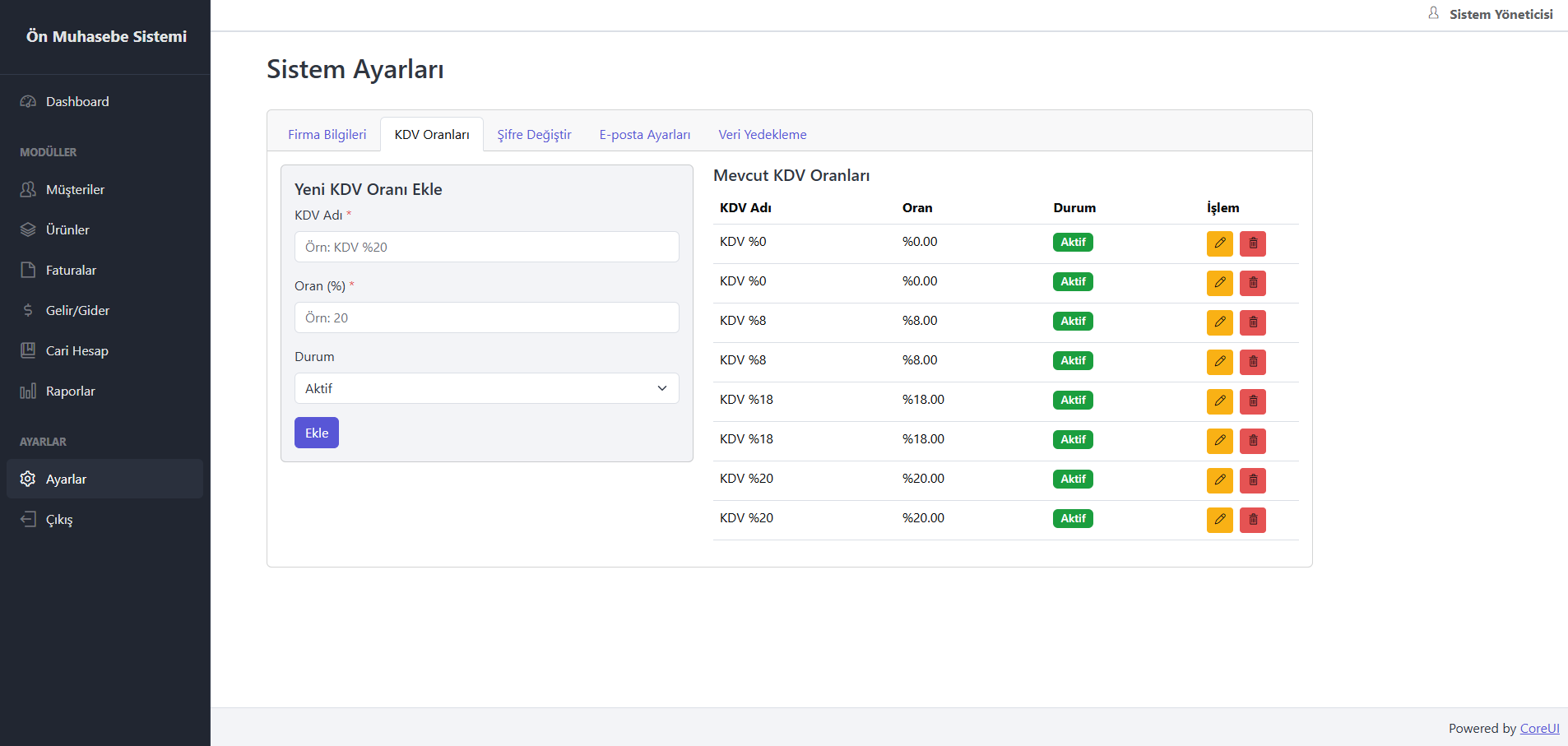Delete the first KDV %8 entry
The height and width of the screenshot is (746, 1568).
1252,322
